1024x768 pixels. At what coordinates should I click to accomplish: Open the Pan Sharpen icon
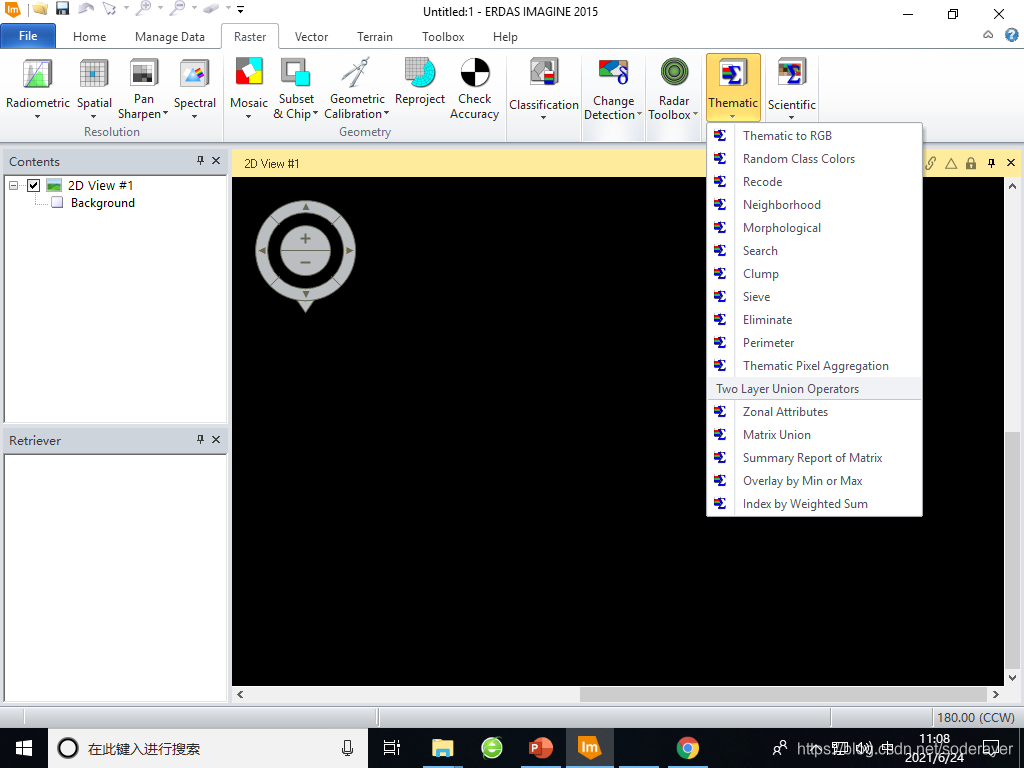tap(144, 72)
